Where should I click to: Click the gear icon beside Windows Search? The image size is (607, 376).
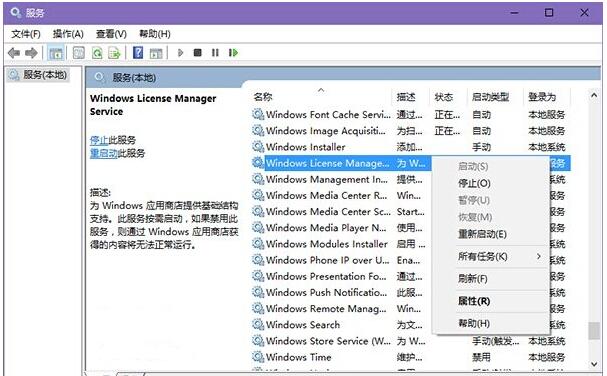pos(258,324)
